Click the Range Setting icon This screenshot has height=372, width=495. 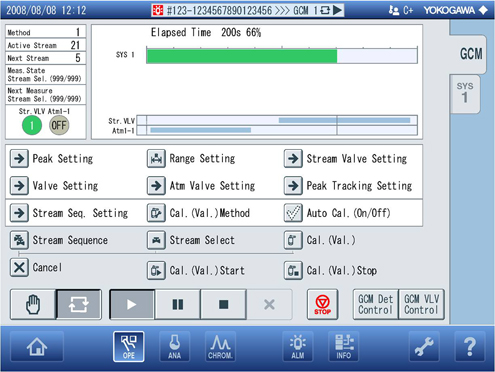[x=156, y=158]
